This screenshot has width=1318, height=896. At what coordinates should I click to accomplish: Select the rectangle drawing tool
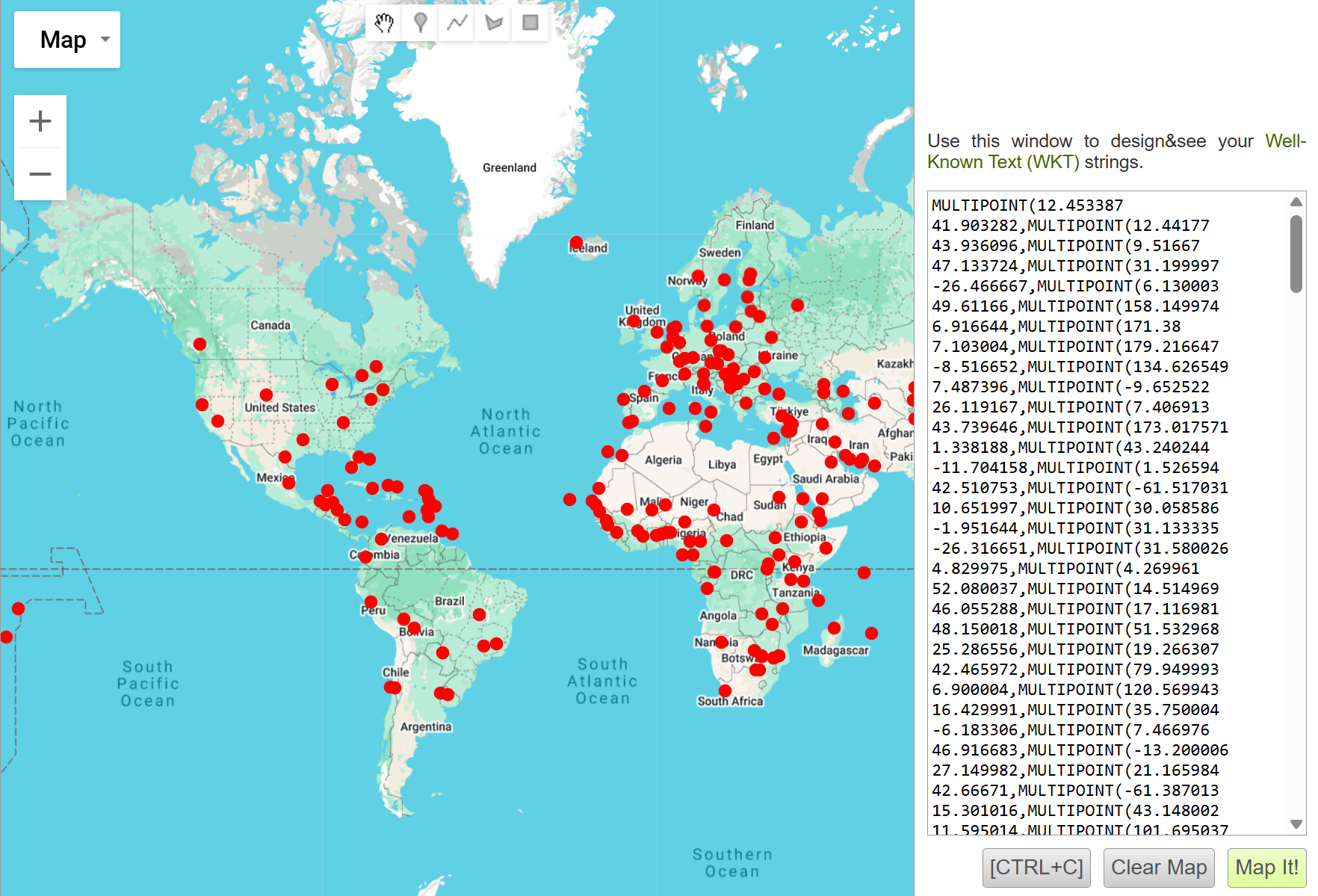pos(529,22)
